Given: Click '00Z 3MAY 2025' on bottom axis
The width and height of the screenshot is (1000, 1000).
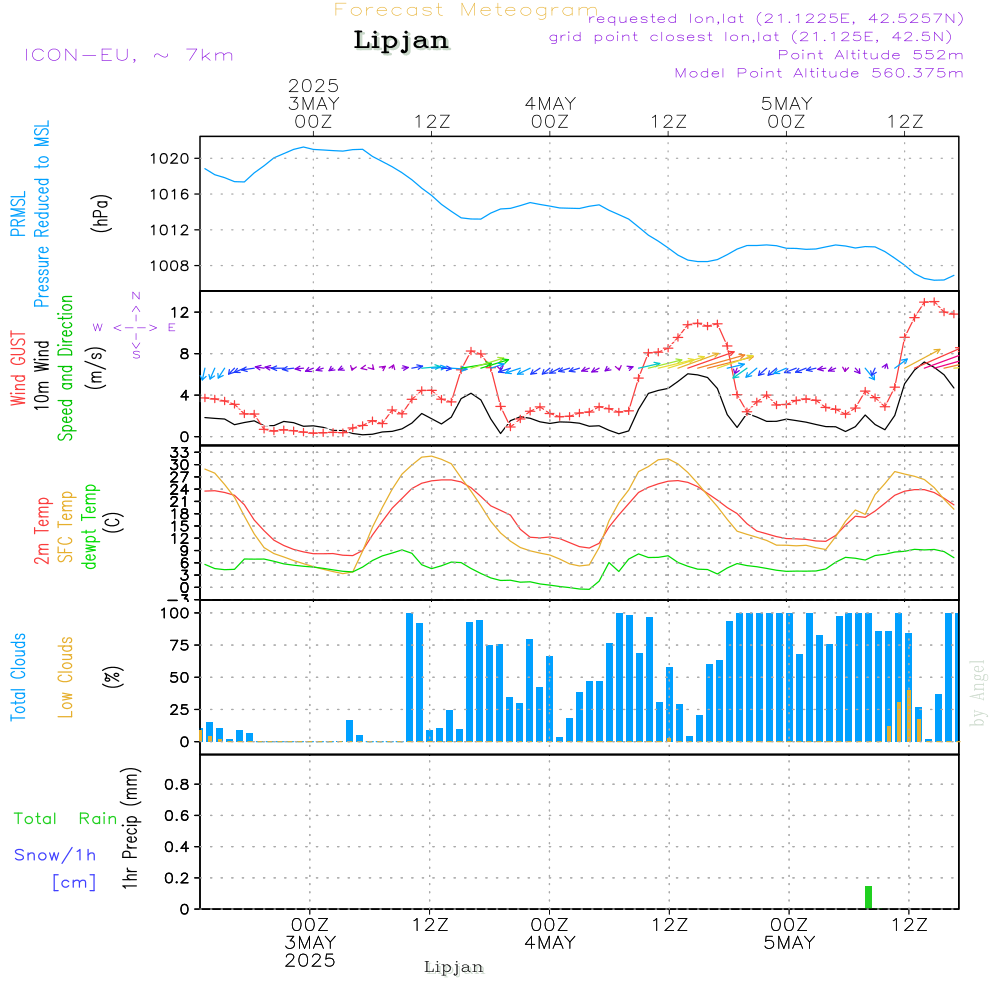Looking at the screenshot, I should point(310,943).
